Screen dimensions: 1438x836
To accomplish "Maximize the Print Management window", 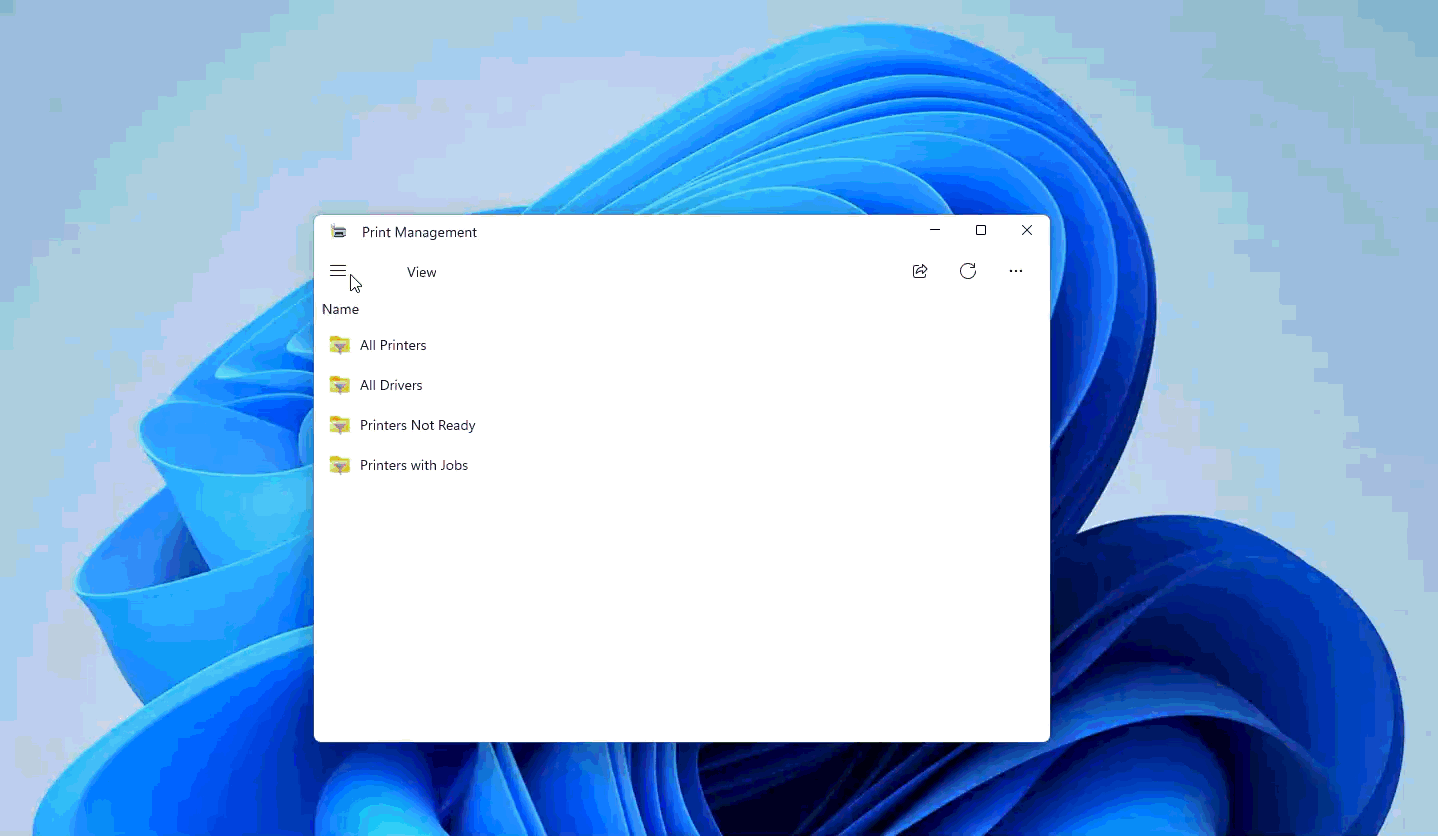I will pos(981,230).
